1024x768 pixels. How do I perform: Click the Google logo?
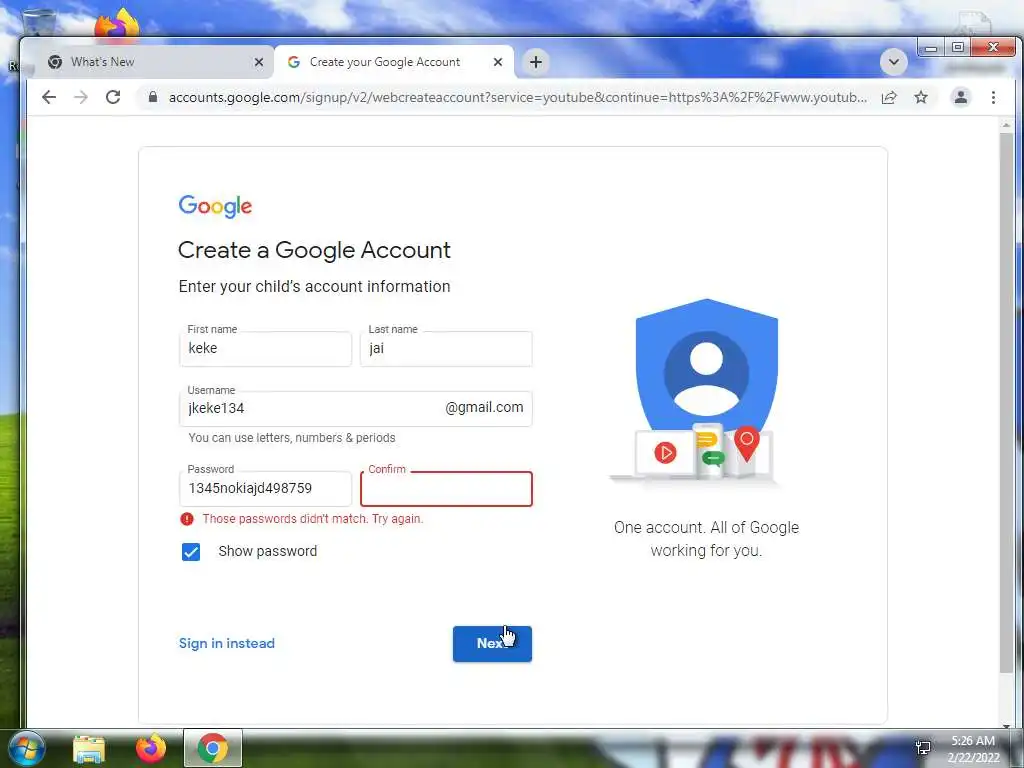[x=216, y=206]
